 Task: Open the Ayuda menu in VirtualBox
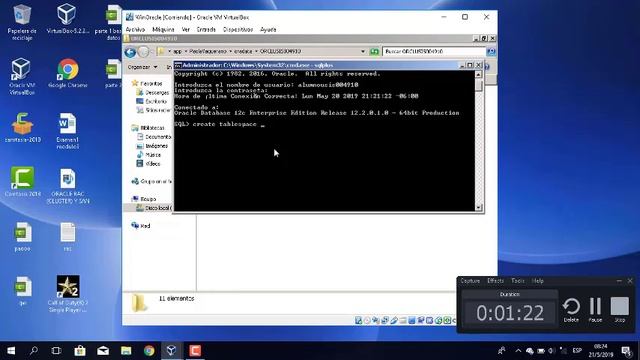coord(268,29)
